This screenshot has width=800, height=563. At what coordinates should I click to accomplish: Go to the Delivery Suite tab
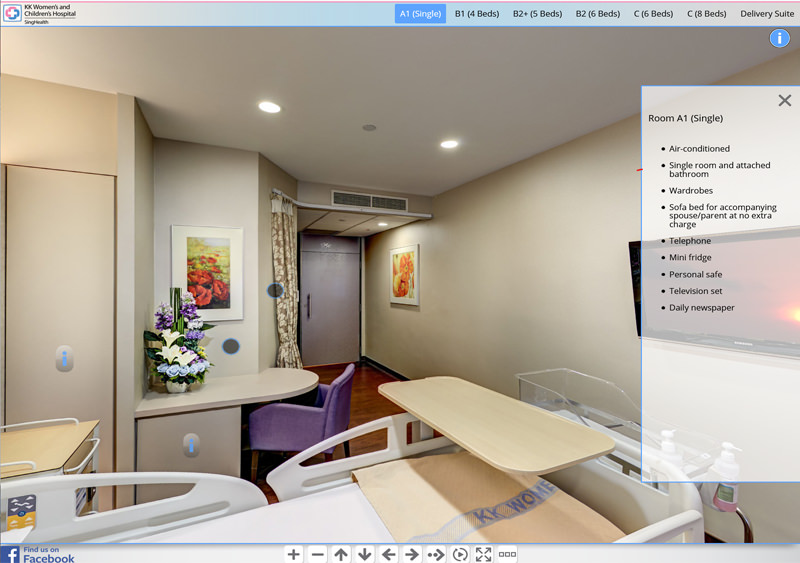767,14
